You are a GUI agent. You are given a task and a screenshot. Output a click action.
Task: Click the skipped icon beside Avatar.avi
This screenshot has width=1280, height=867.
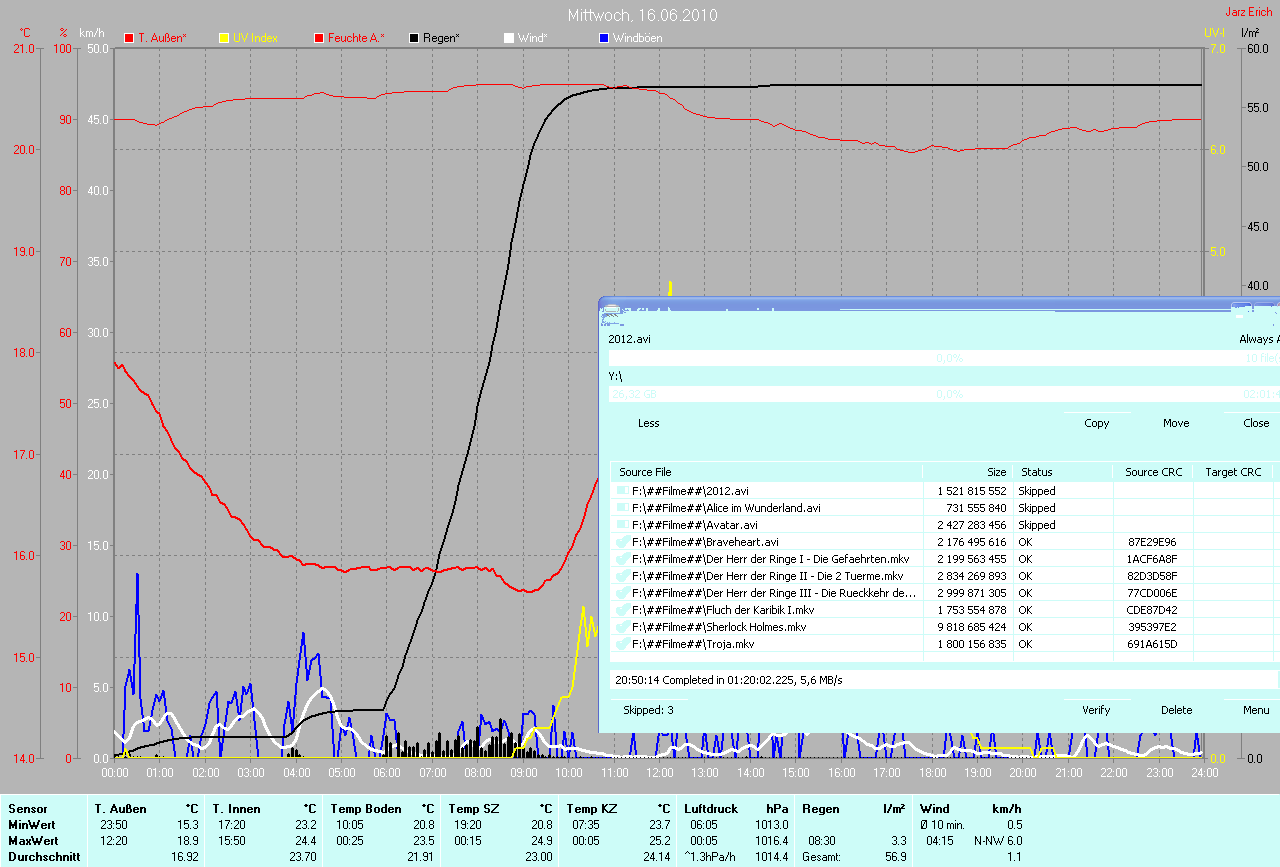623,525
